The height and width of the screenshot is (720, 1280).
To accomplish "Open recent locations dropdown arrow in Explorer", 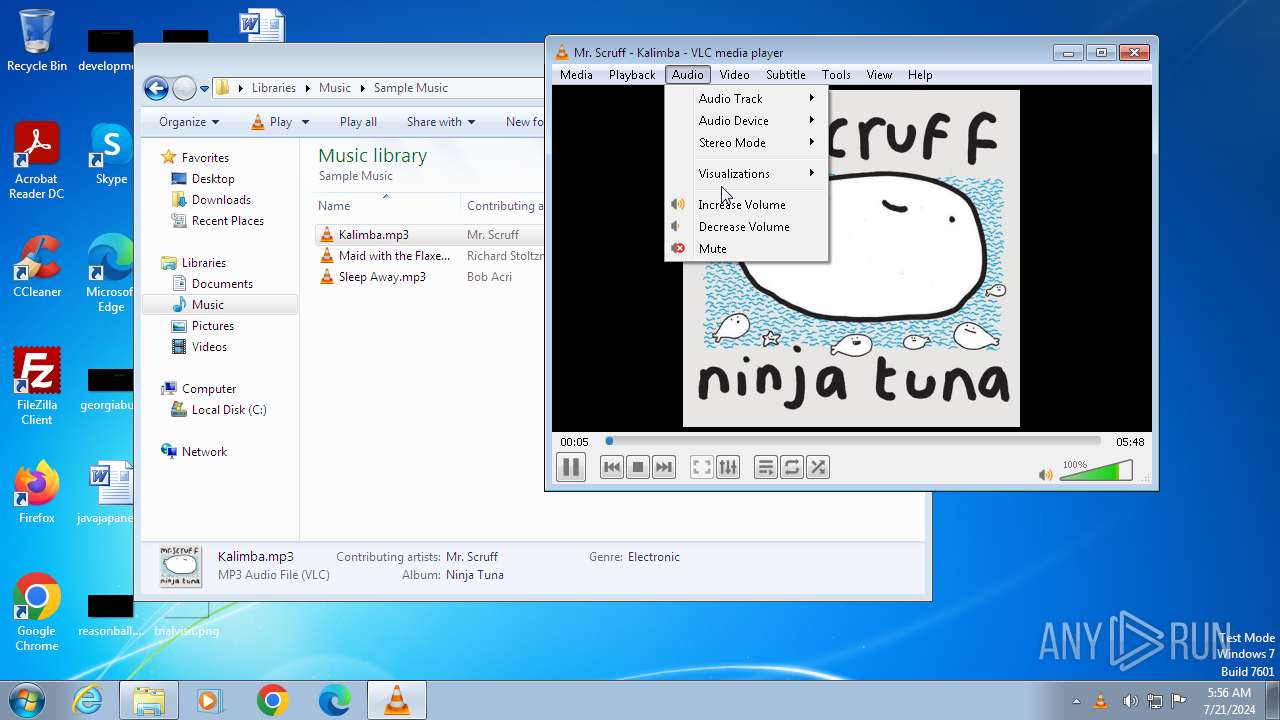I will pyautogui.click(x=204, y=88).
